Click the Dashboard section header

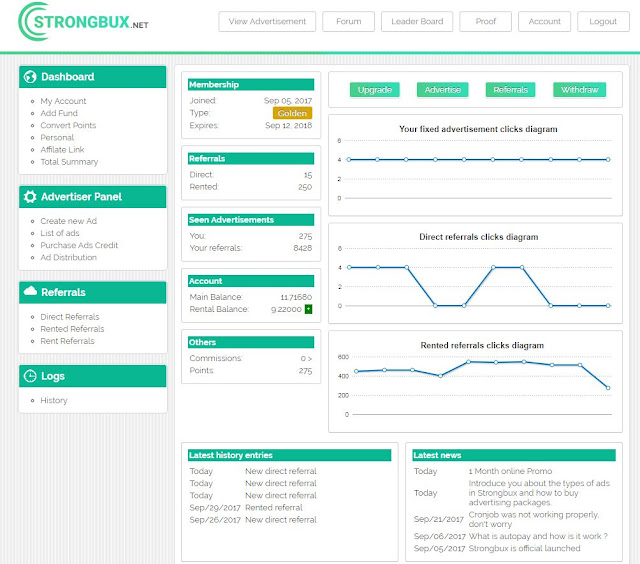93,77
